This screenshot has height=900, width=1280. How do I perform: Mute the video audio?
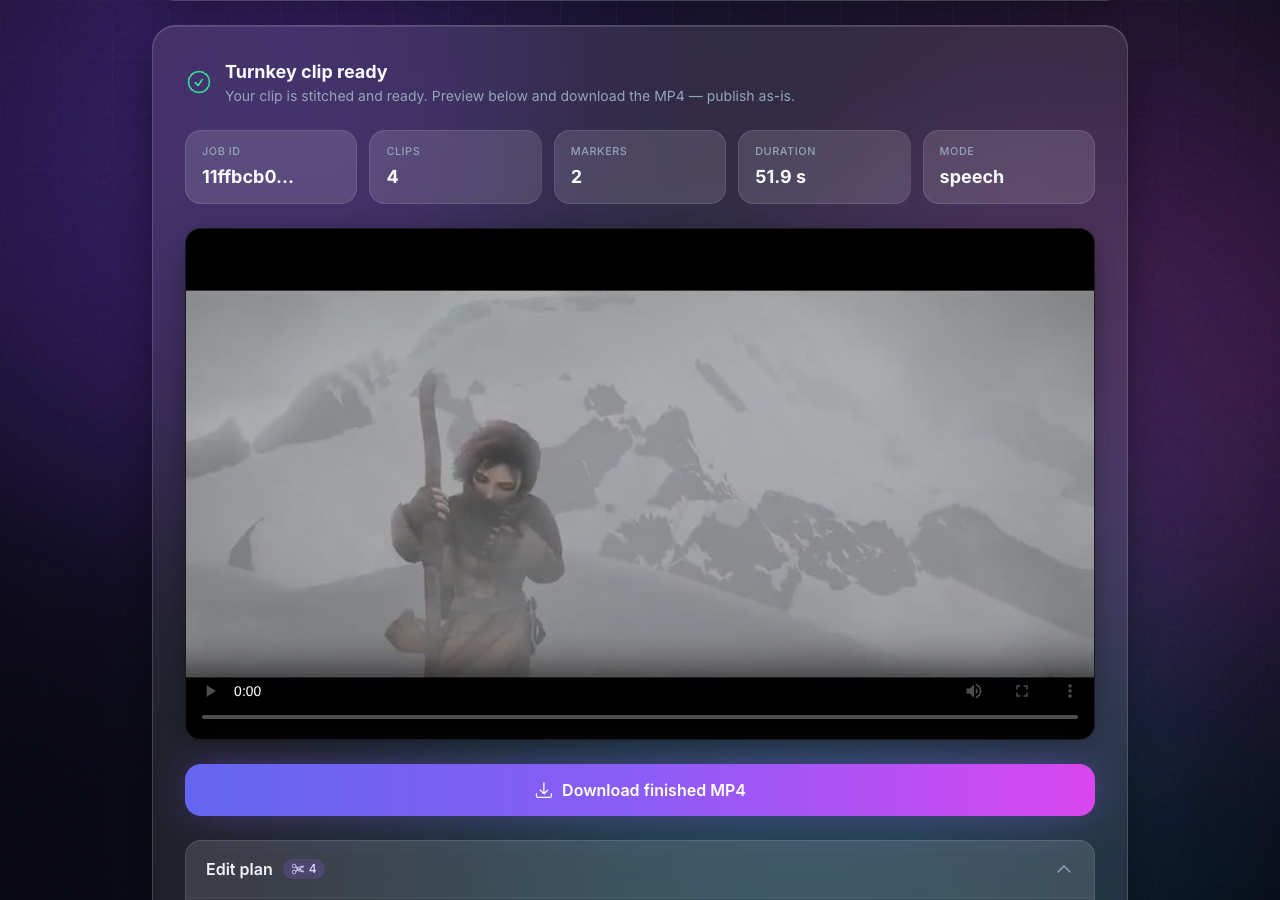click(x=974, y=691)
